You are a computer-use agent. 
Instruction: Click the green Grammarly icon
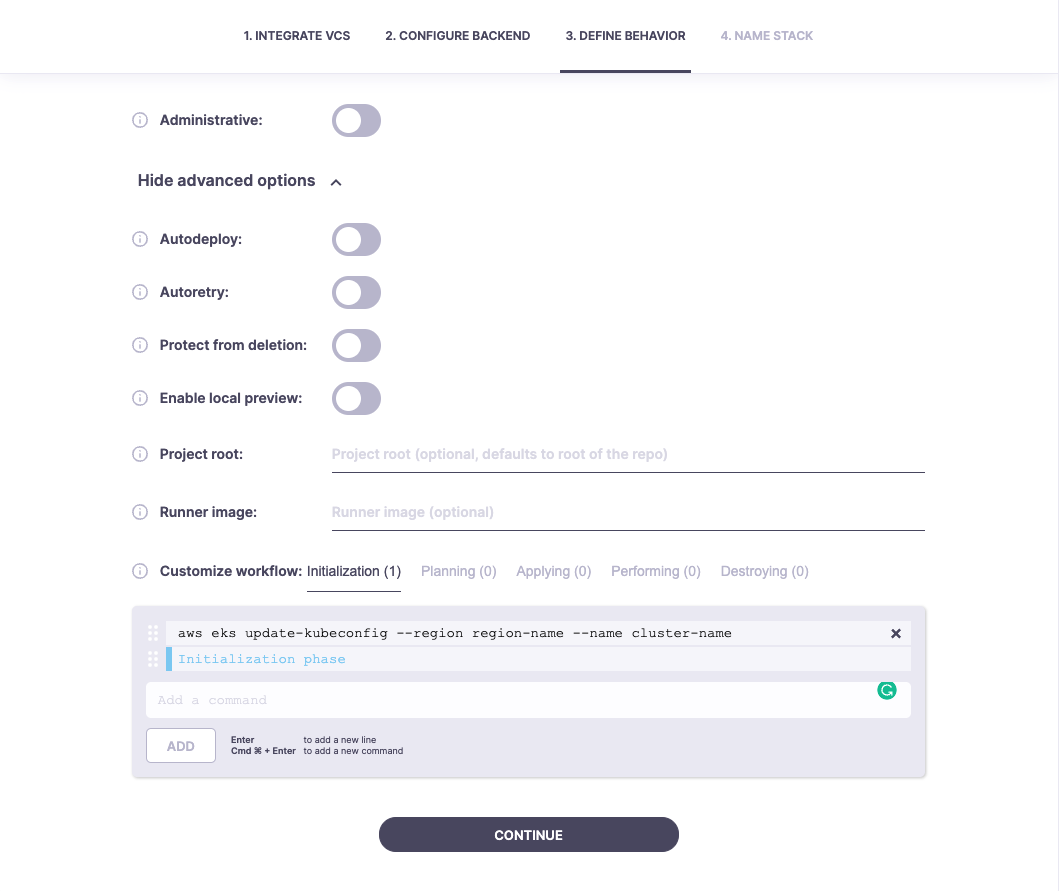887,690
